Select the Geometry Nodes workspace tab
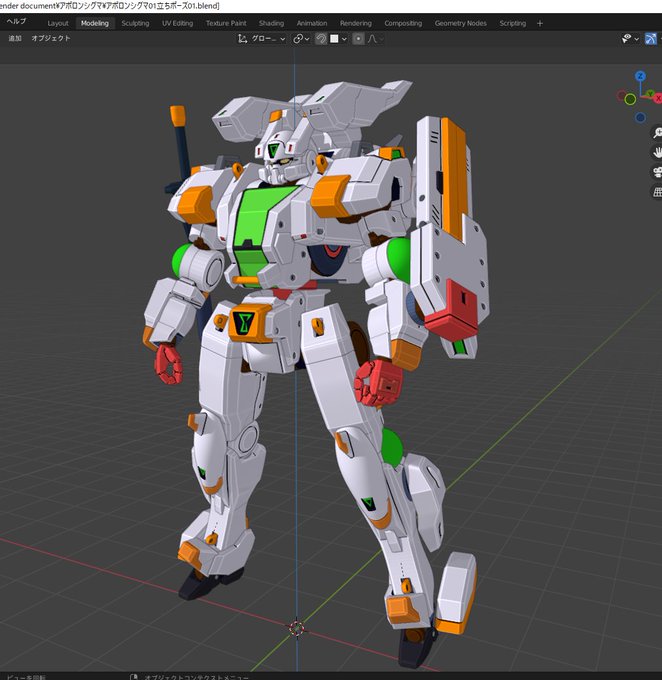This screenshot has width=662, height=680. (x=460, y=23)
